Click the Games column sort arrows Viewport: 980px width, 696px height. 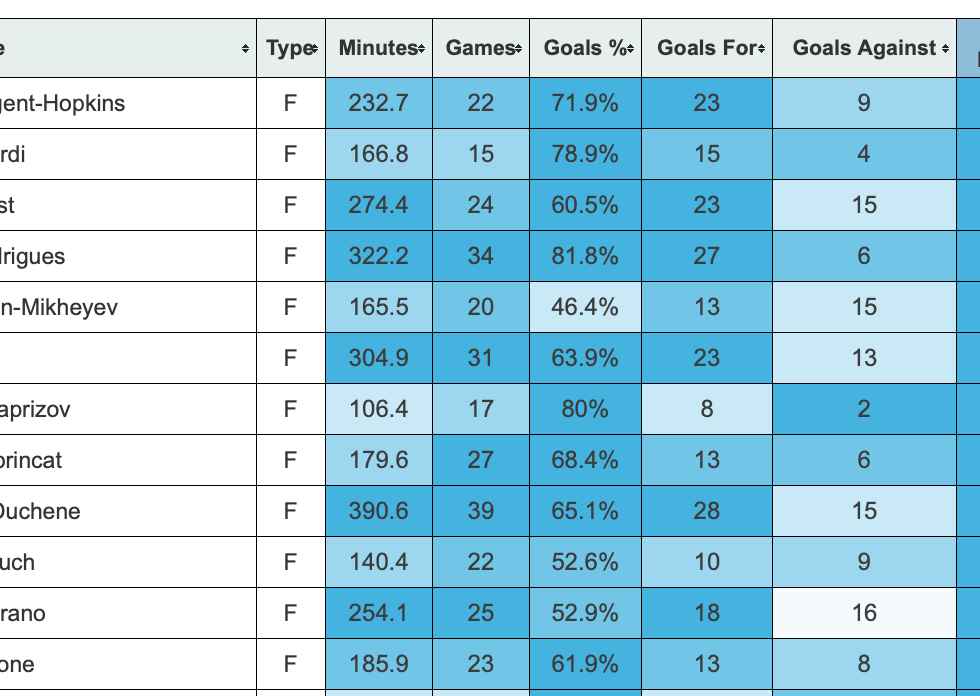tap(518, 49)
